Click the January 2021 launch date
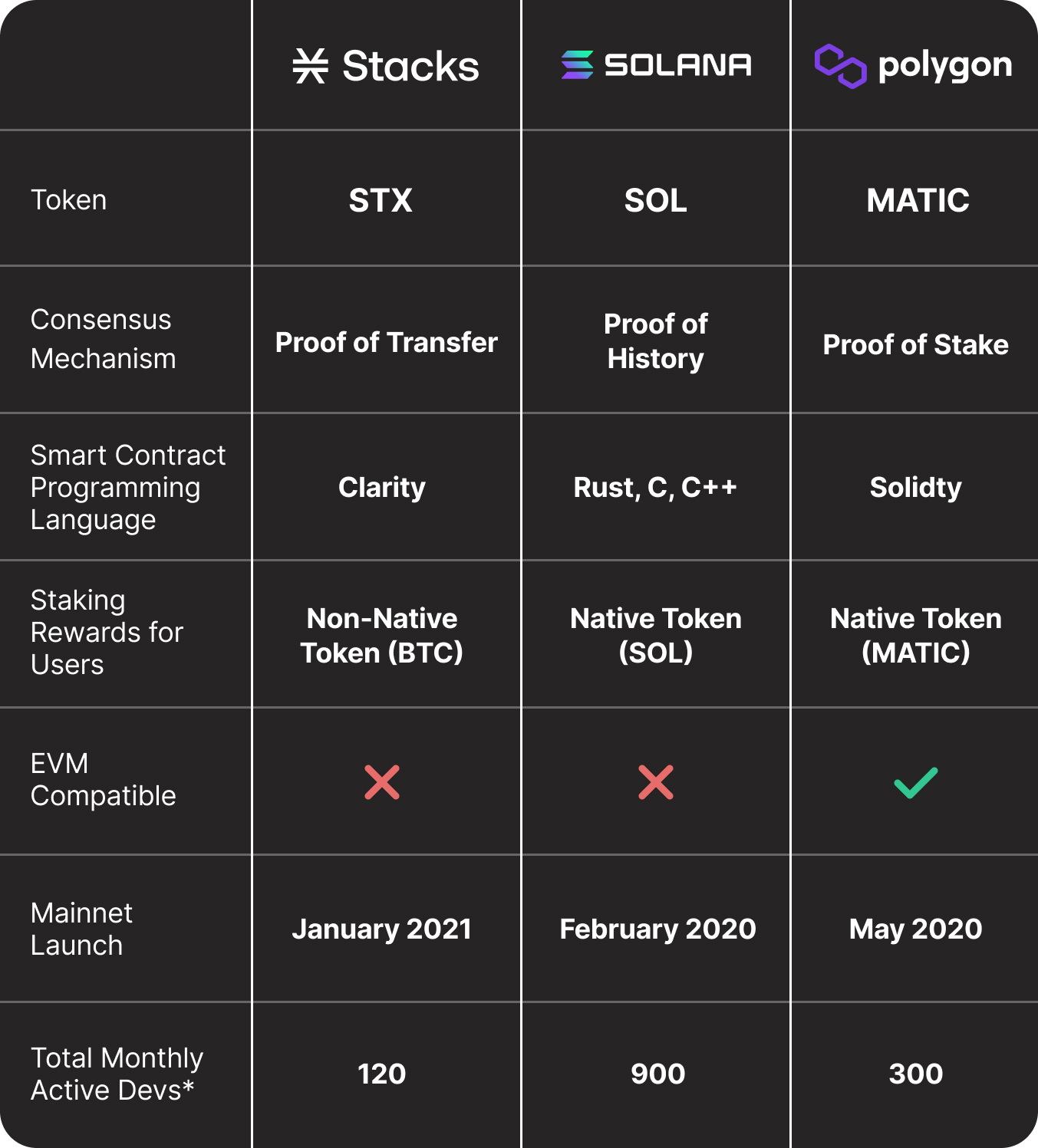 click(382, 929)
